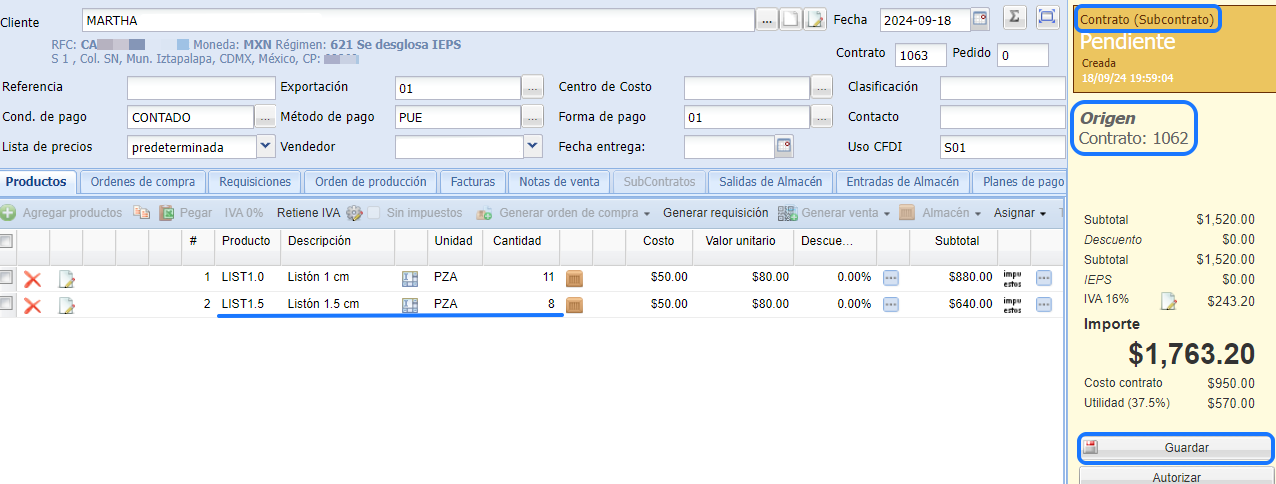Image resolution: width=1276 pixels, height=484 pixels.
Task: Click the warehouse box icon for LIST1.5
Action: (574, 304)
